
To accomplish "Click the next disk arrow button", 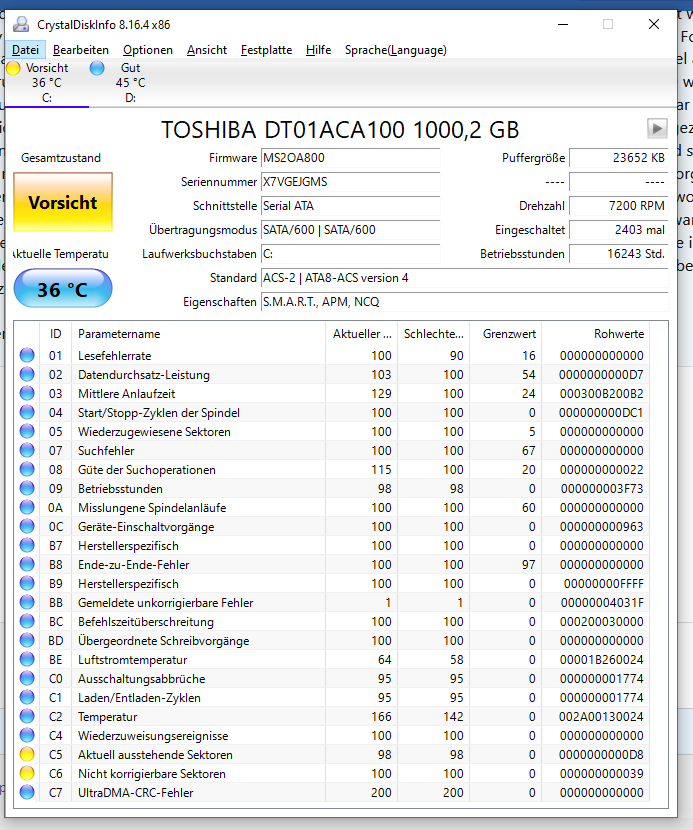I will click(656, 129).
